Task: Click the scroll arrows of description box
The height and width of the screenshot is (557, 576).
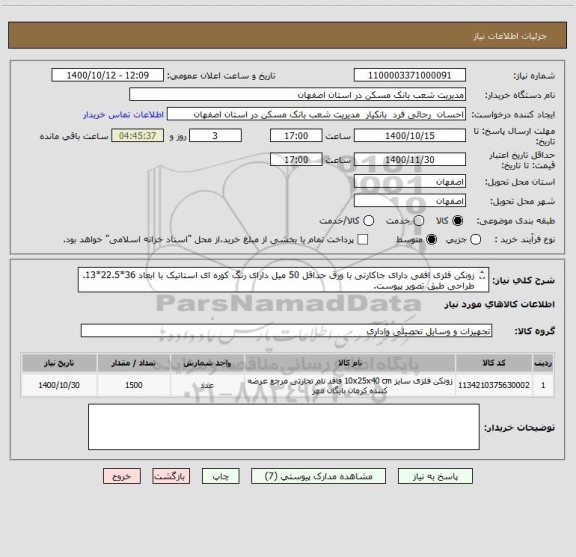Action: coord(482,275)
